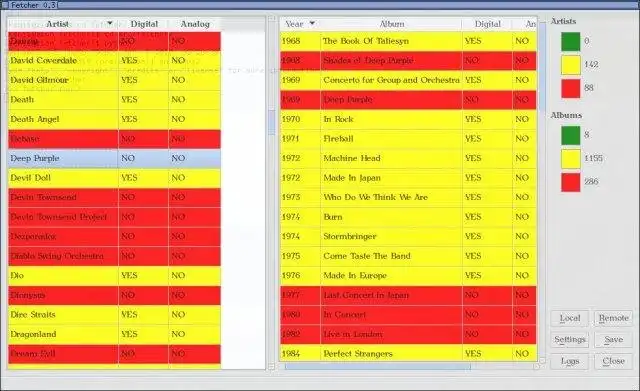Select Live in London album

coord(409,334)
